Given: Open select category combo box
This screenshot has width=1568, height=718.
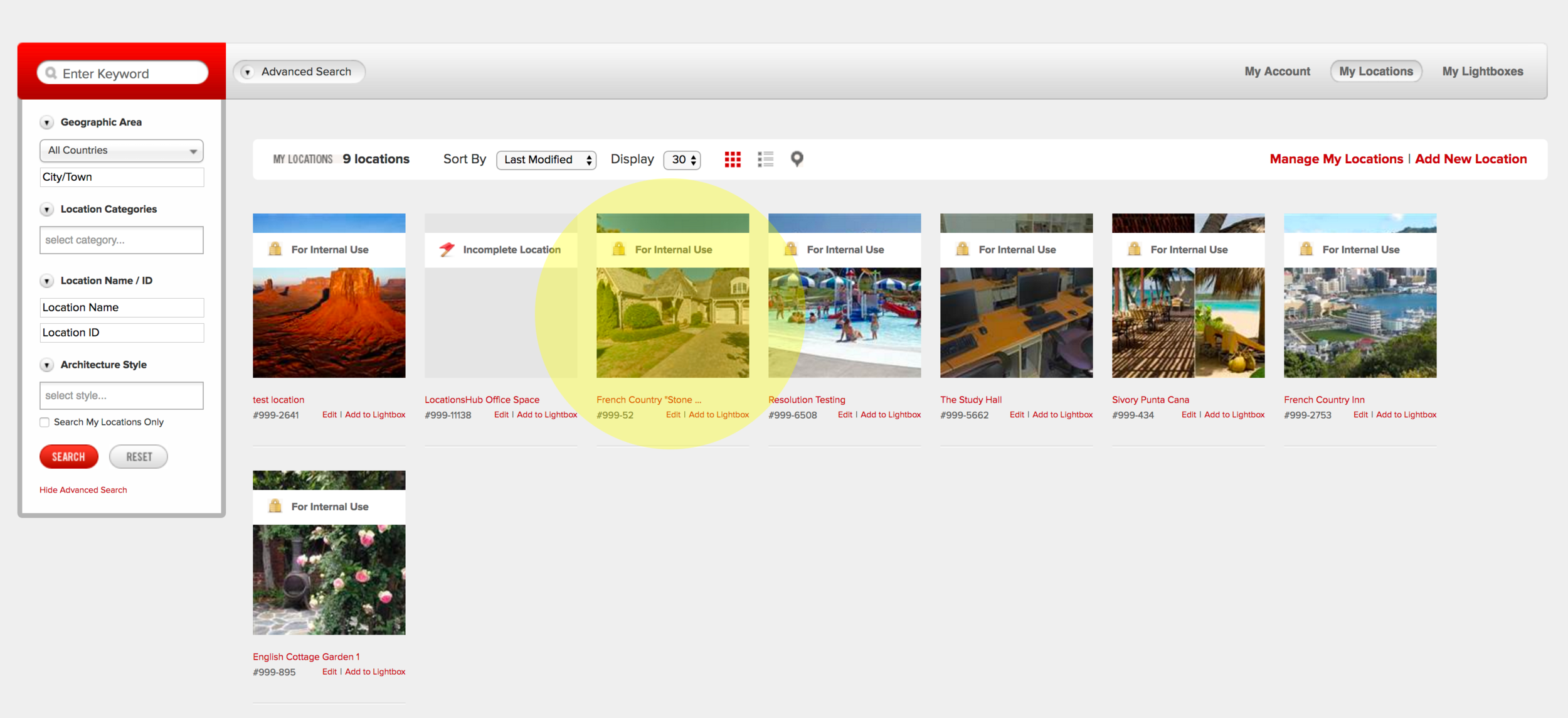Looking at the screenshot, I should 122,240.
